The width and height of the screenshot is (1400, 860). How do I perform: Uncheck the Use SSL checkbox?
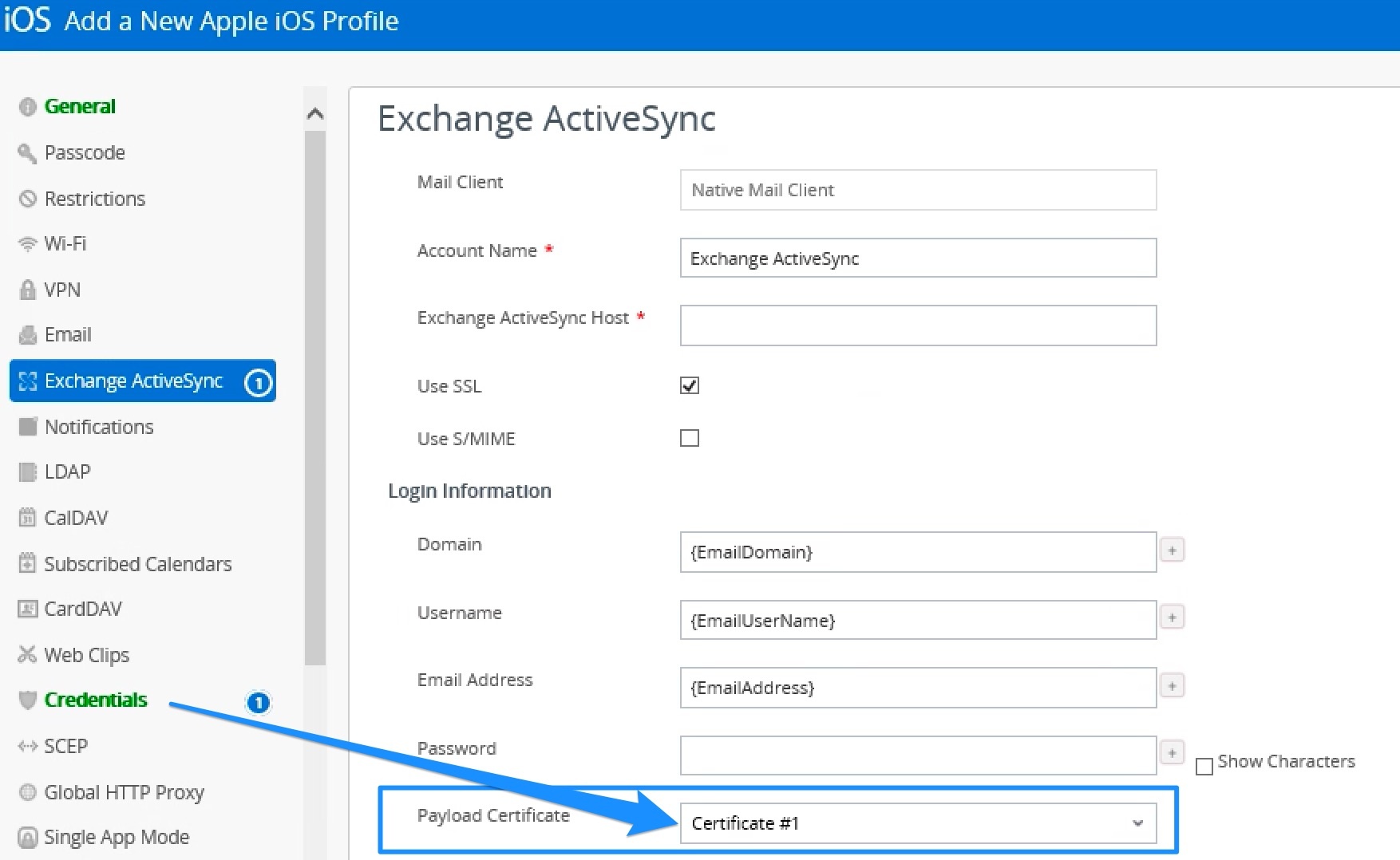click(x=690, y=386)
